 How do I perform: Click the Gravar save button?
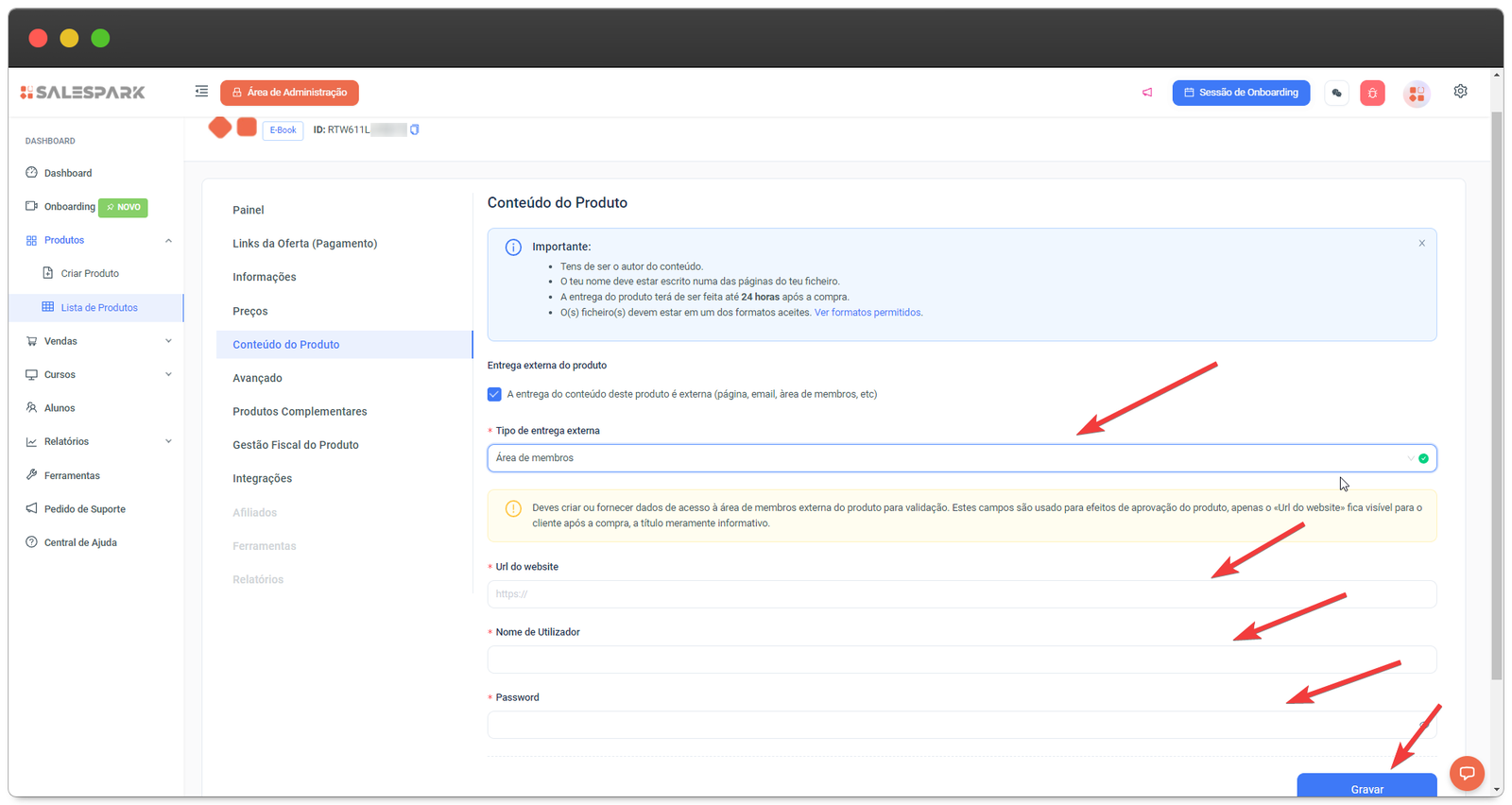coord(1366,787)
